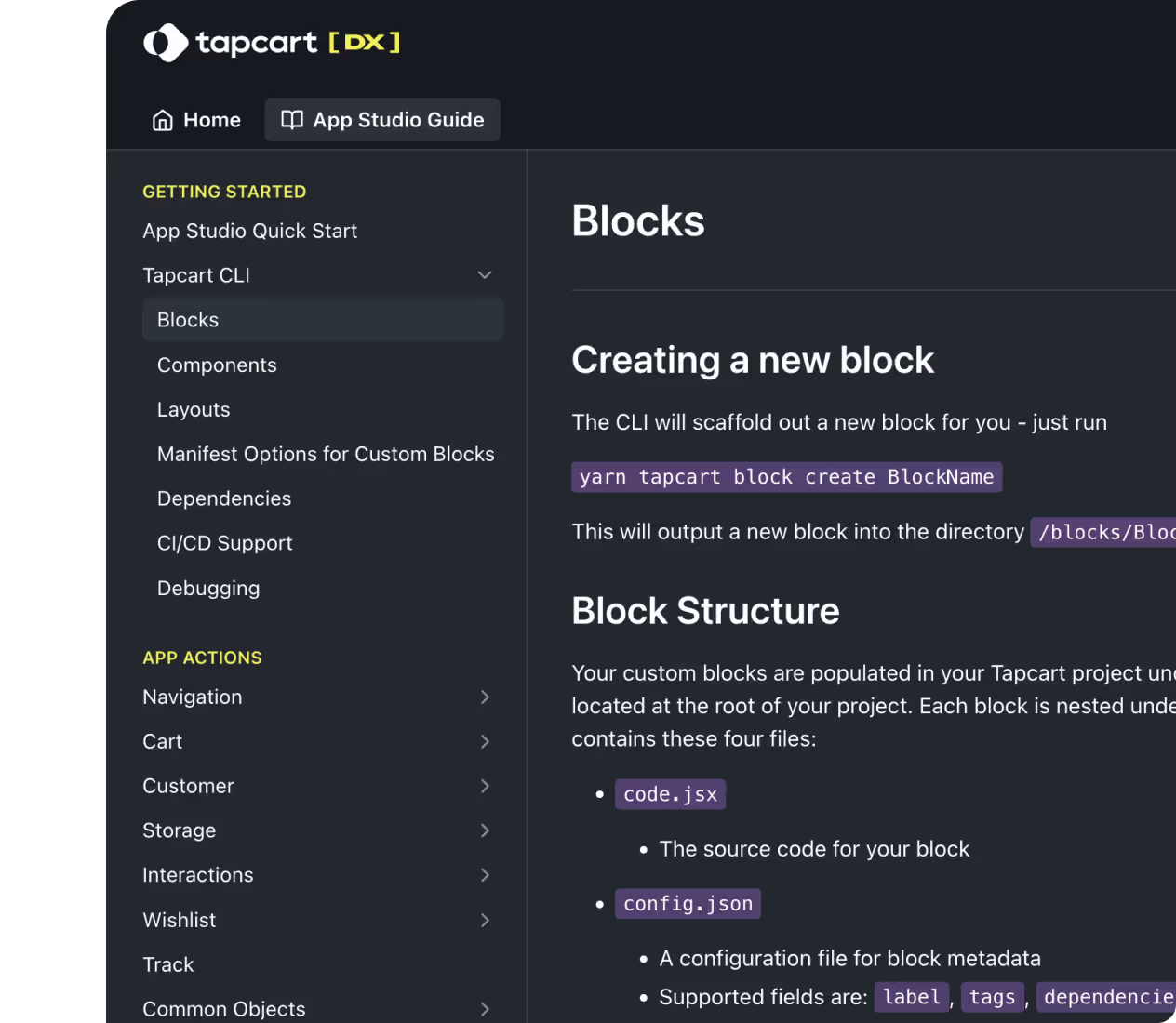Image resolution: width=1176 pixels, height=1023 pixels.
Task: Open Manifest Options for Custom Blocks
Action: pyautogui.click(x=326, y=454)
